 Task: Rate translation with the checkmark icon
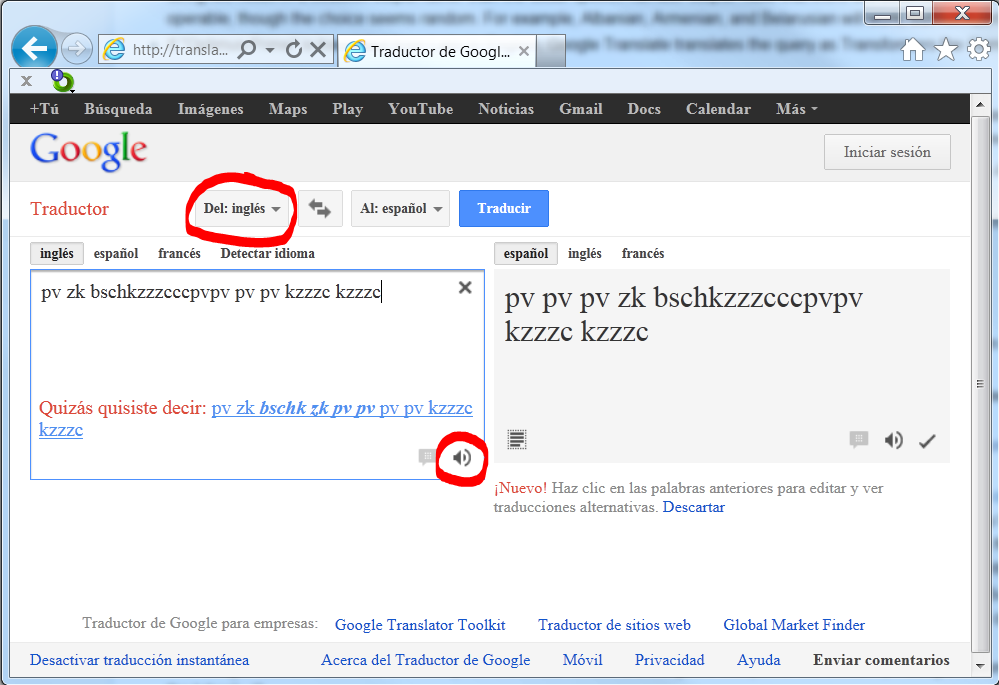coord(927,441)
